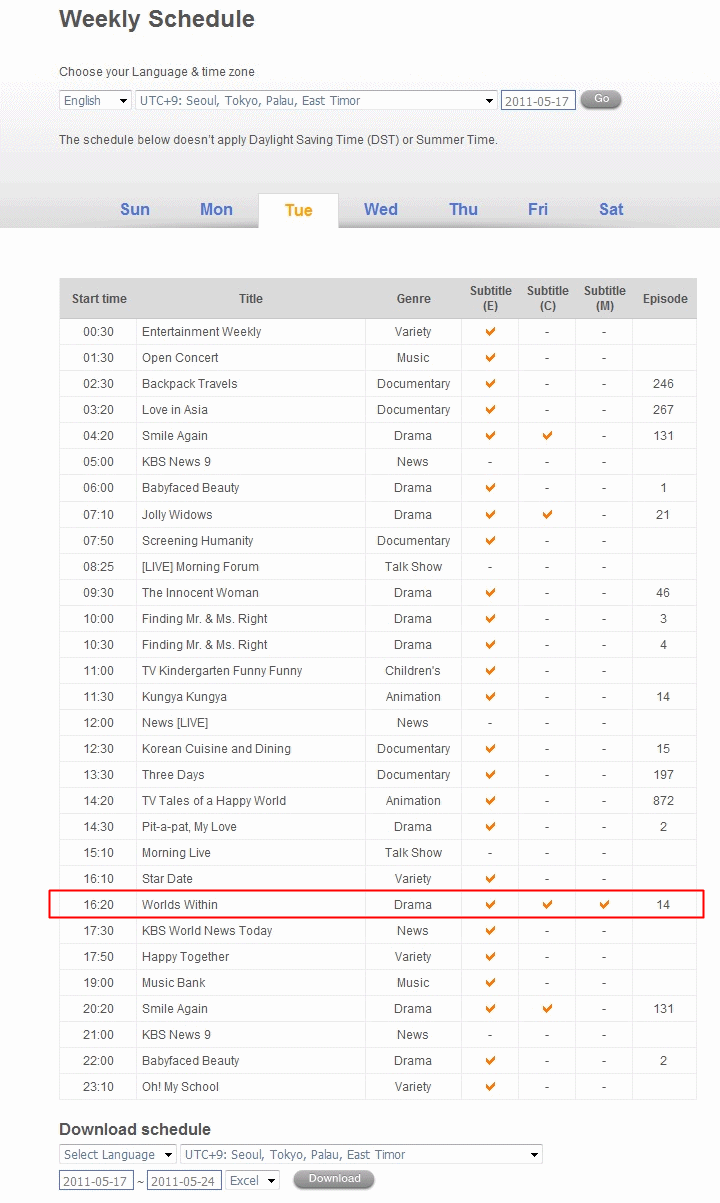Click the Subtitle (E) checkmark for Three Days
Screen dimensions: 720x1203
tap(490, 774)
